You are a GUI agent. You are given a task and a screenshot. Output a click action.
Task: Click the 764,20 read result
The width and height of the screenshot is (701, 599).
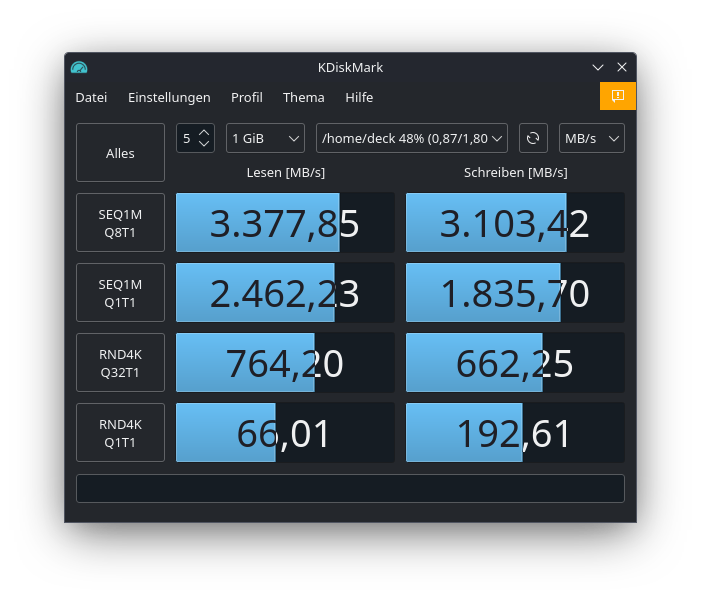[285, 363]
